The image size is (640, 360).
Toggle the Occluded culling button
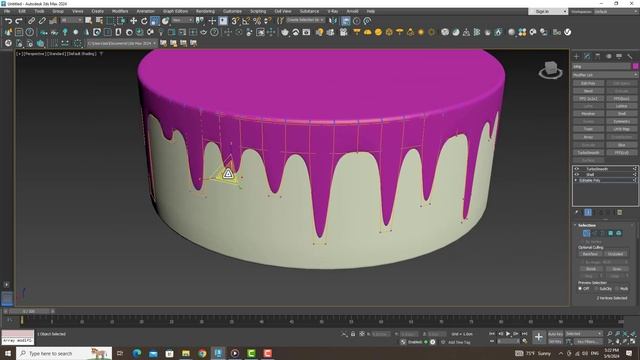616,254
